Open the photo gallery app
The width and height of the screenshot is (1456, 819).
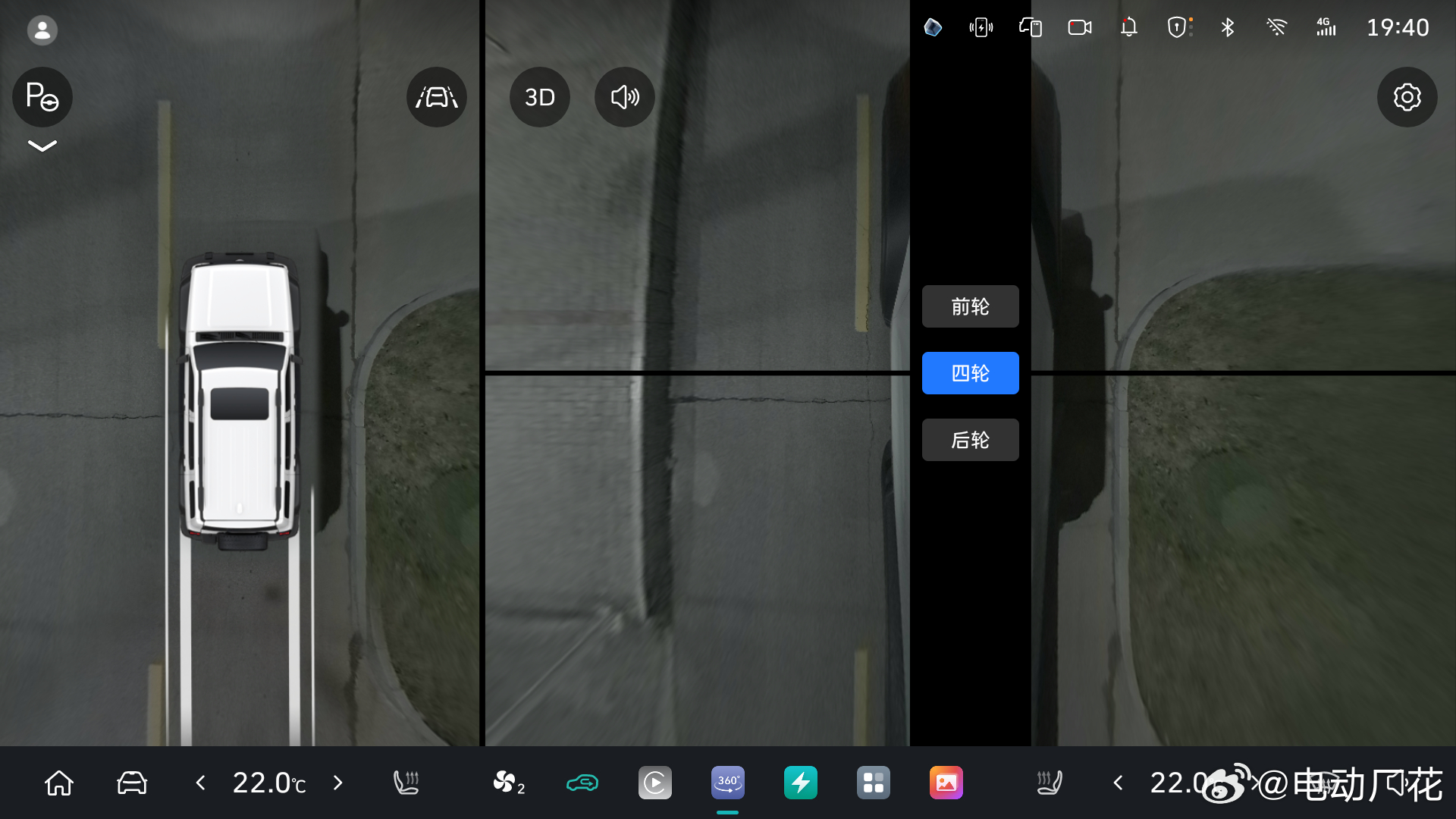[x=946, y=783]
